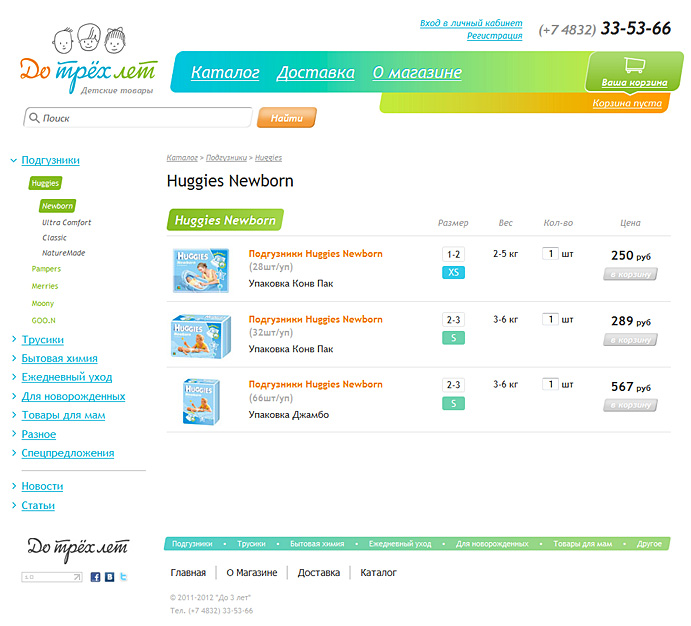The height and width of the screenshot is (626, 691).
Task: Open Бытовая химия in the green footer bar
Action: pyautogui.click(x=317, y=544)
